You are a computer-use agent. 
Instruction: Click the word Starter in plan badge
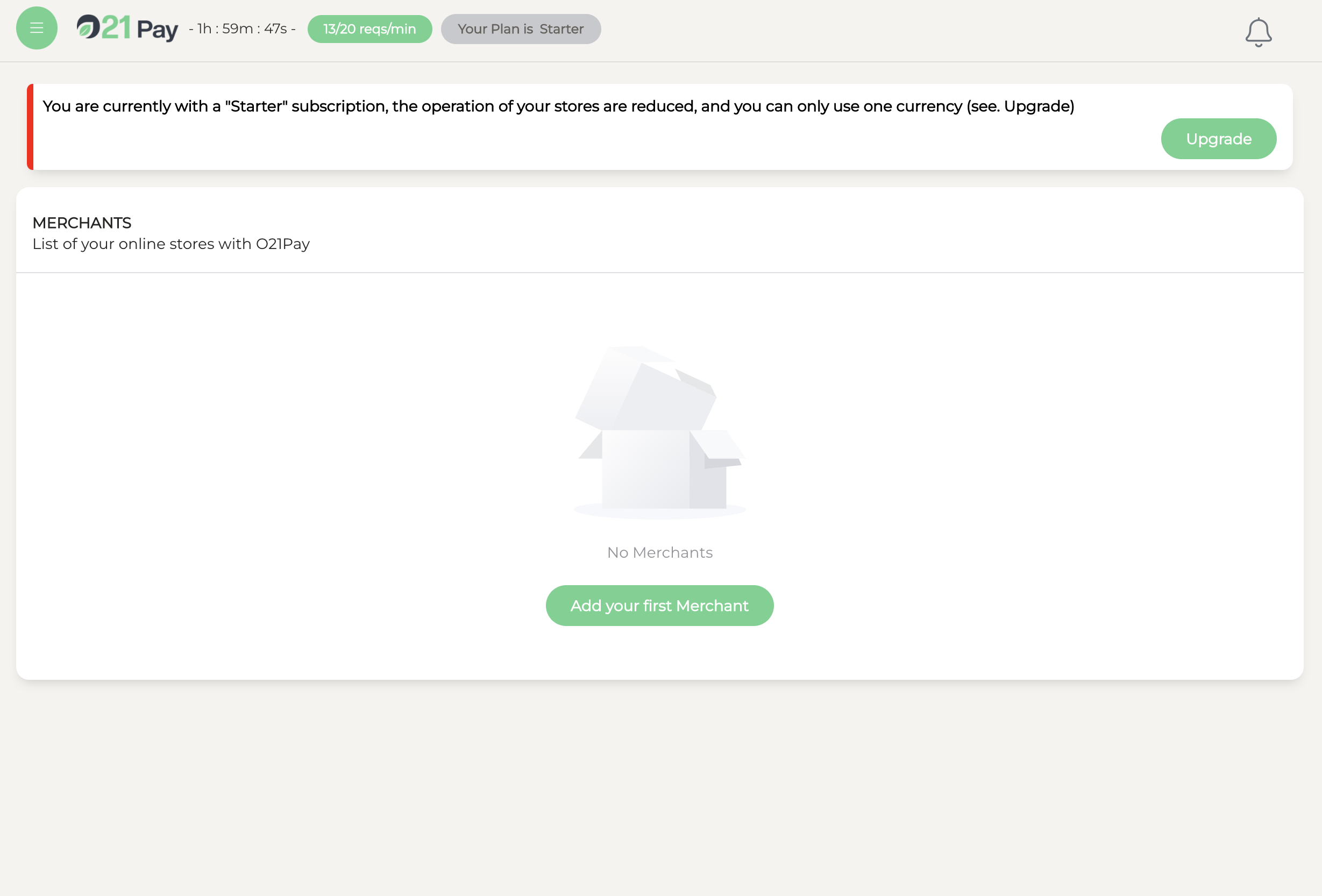click(x=561, y=29)
